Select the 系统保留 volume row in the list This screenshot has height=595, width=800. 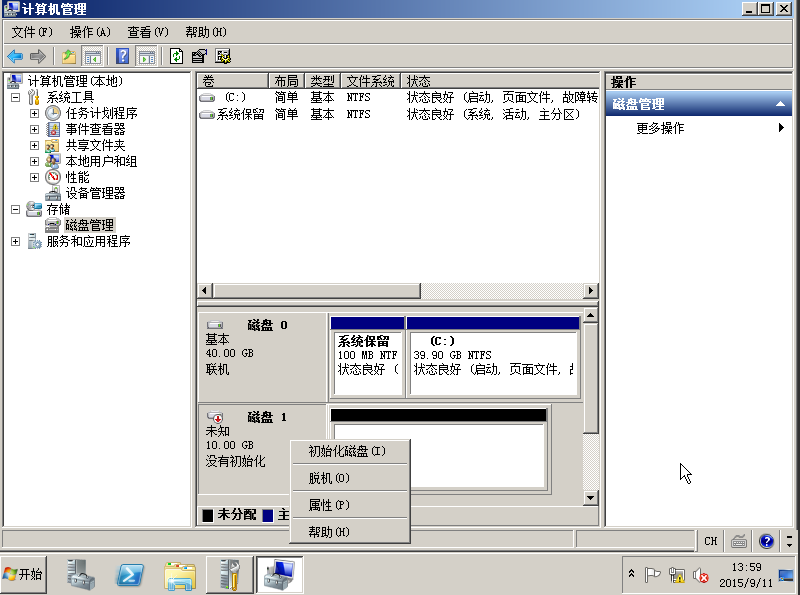click(398, 114)
